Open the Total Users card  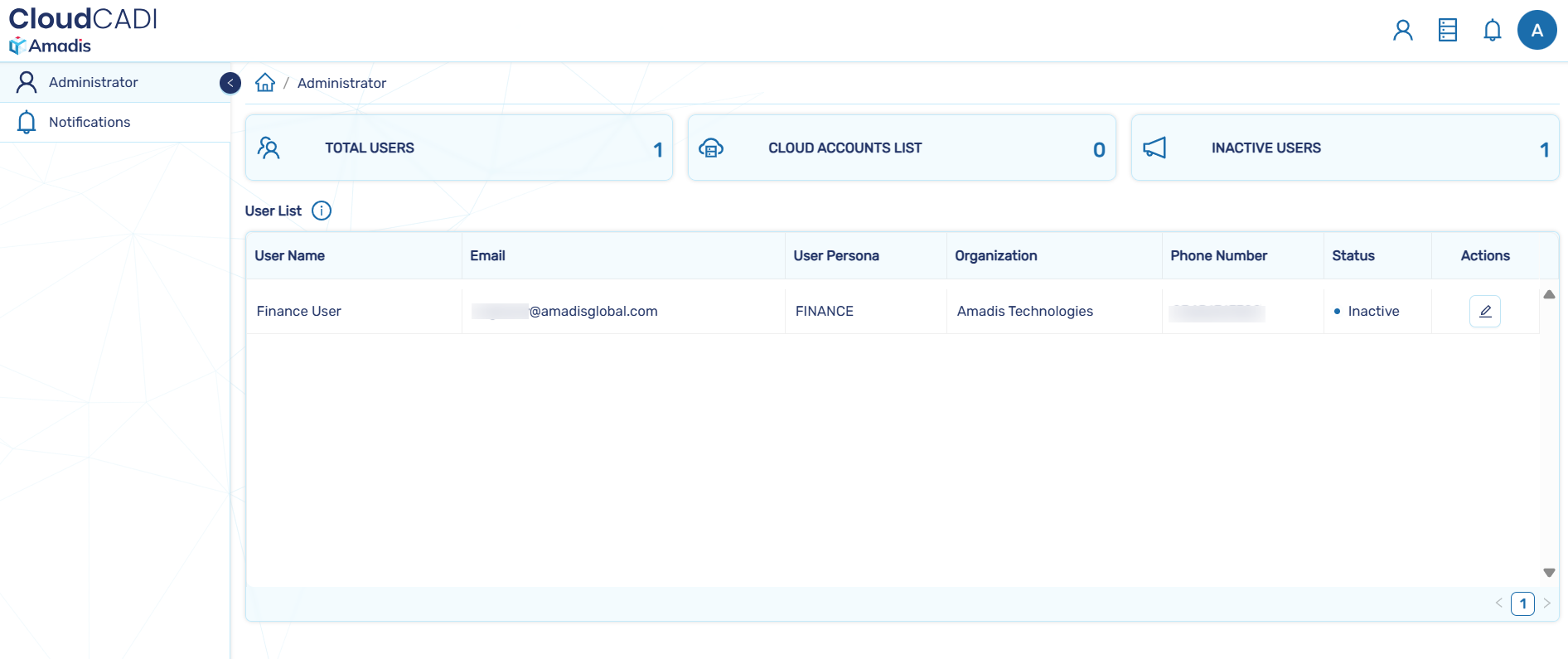pos(458,148)
